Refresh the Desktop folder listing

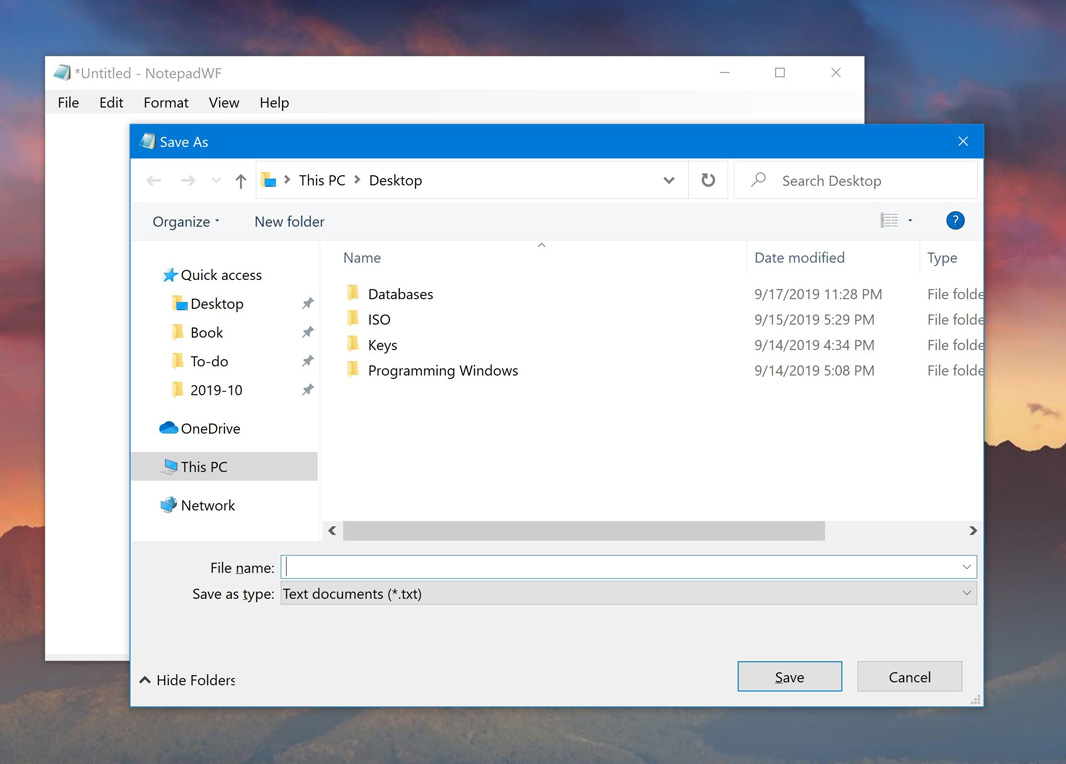708,181
